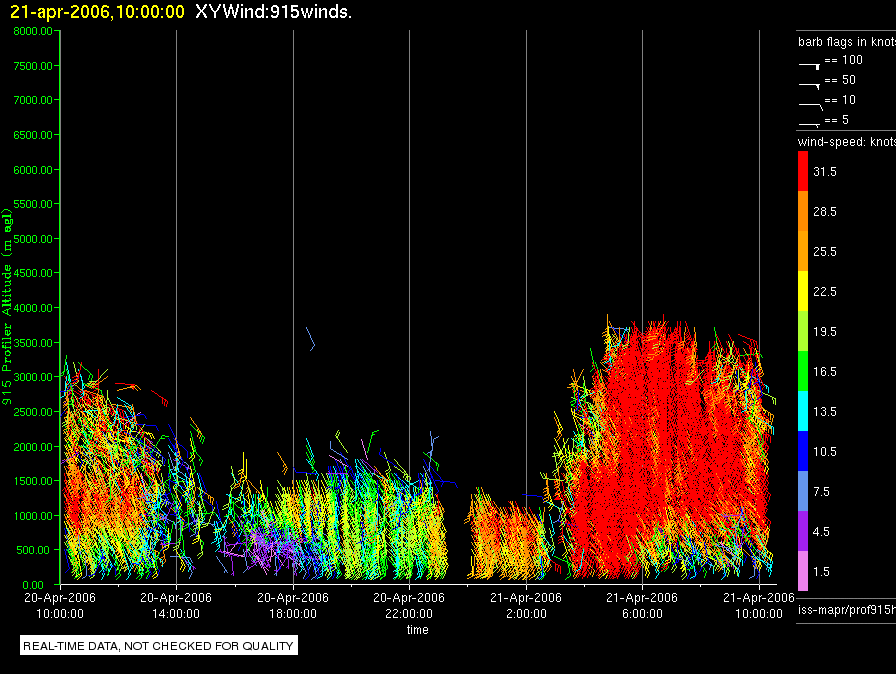The width and height of the screenshot is (896, 674).
Task: Click the 'XYWind:915winds.' plot title
Action: coord(273,11)
